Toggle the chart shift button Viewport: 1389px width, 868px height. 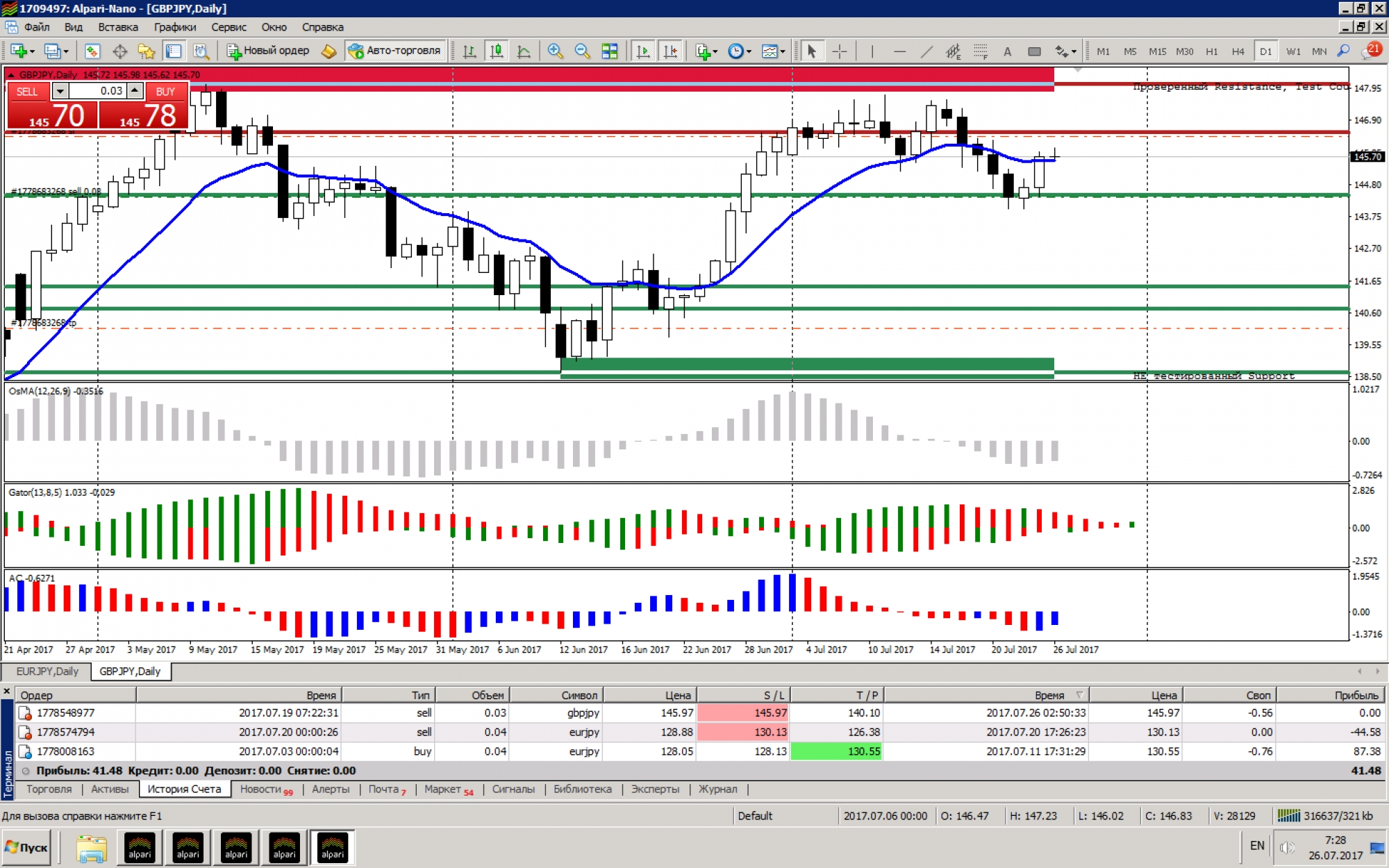pos(670,51)
